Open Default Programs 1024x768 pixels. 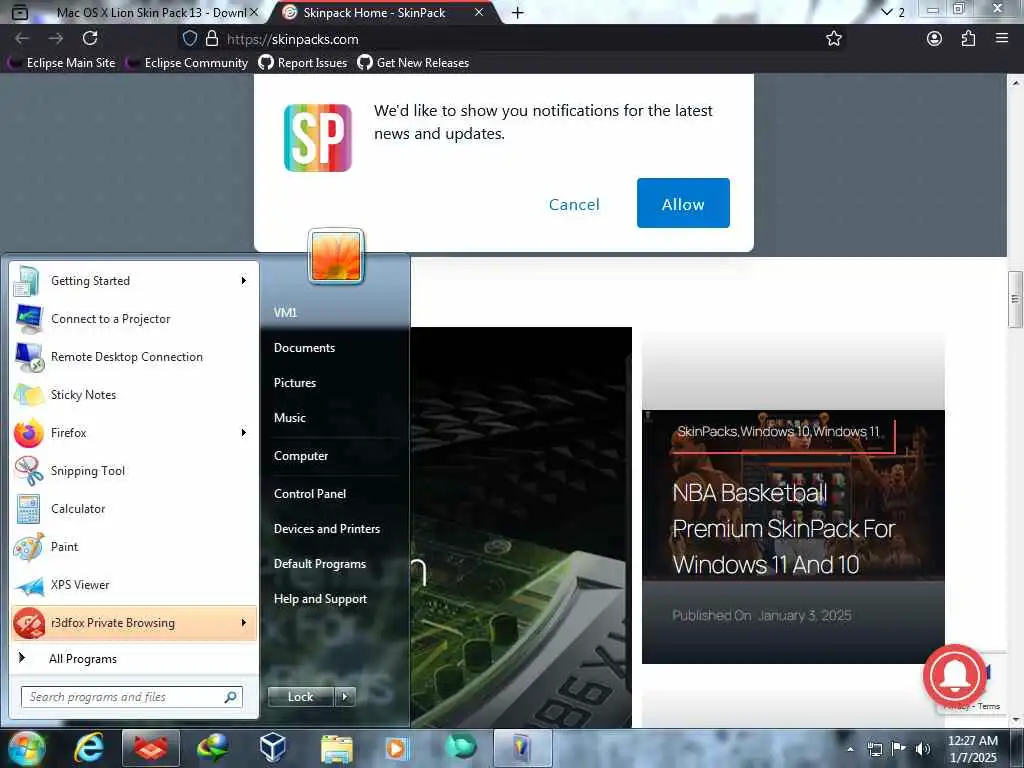tap(319, 564)
